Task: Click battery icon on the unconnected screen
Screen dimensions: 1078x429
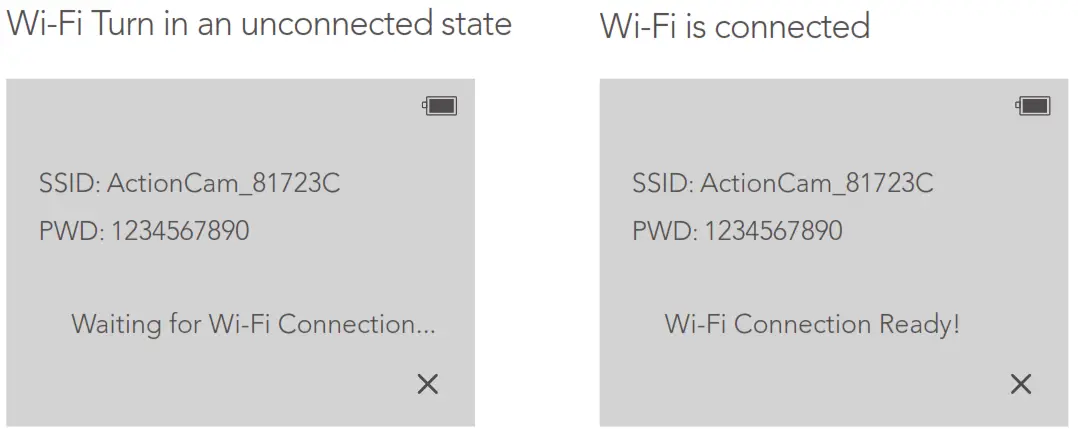Action: coord(440,106)
